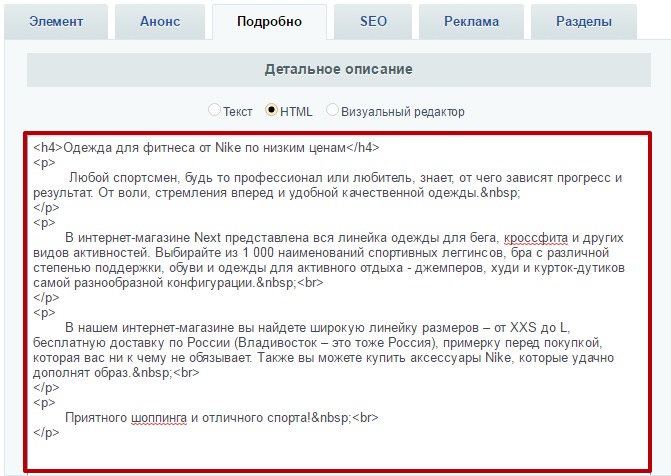Click the misspelled word 'кроссфита'
The width and height of the screenshot is (671, 476).
tap(536, 238)
